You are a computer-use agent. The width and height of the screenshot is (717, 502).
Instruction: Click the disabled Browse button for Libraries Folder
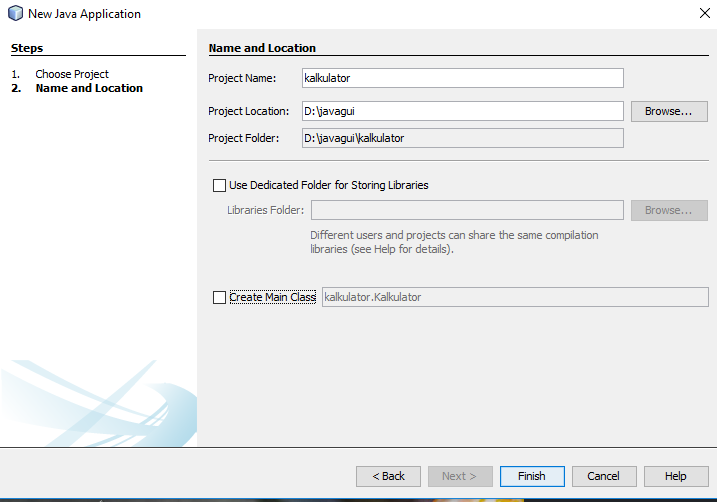(x=669, y=210)
